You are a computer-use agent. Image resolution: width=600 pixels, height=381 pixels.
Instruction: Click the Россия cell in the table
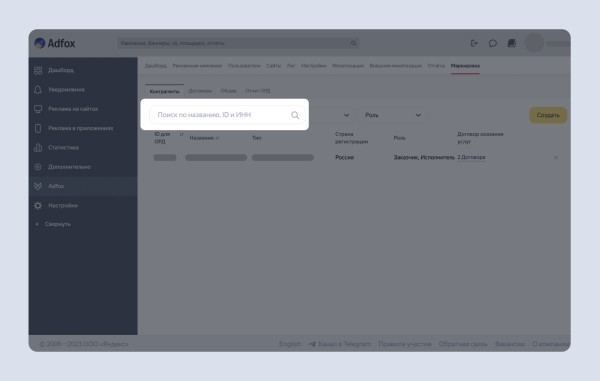coord(344,157)
